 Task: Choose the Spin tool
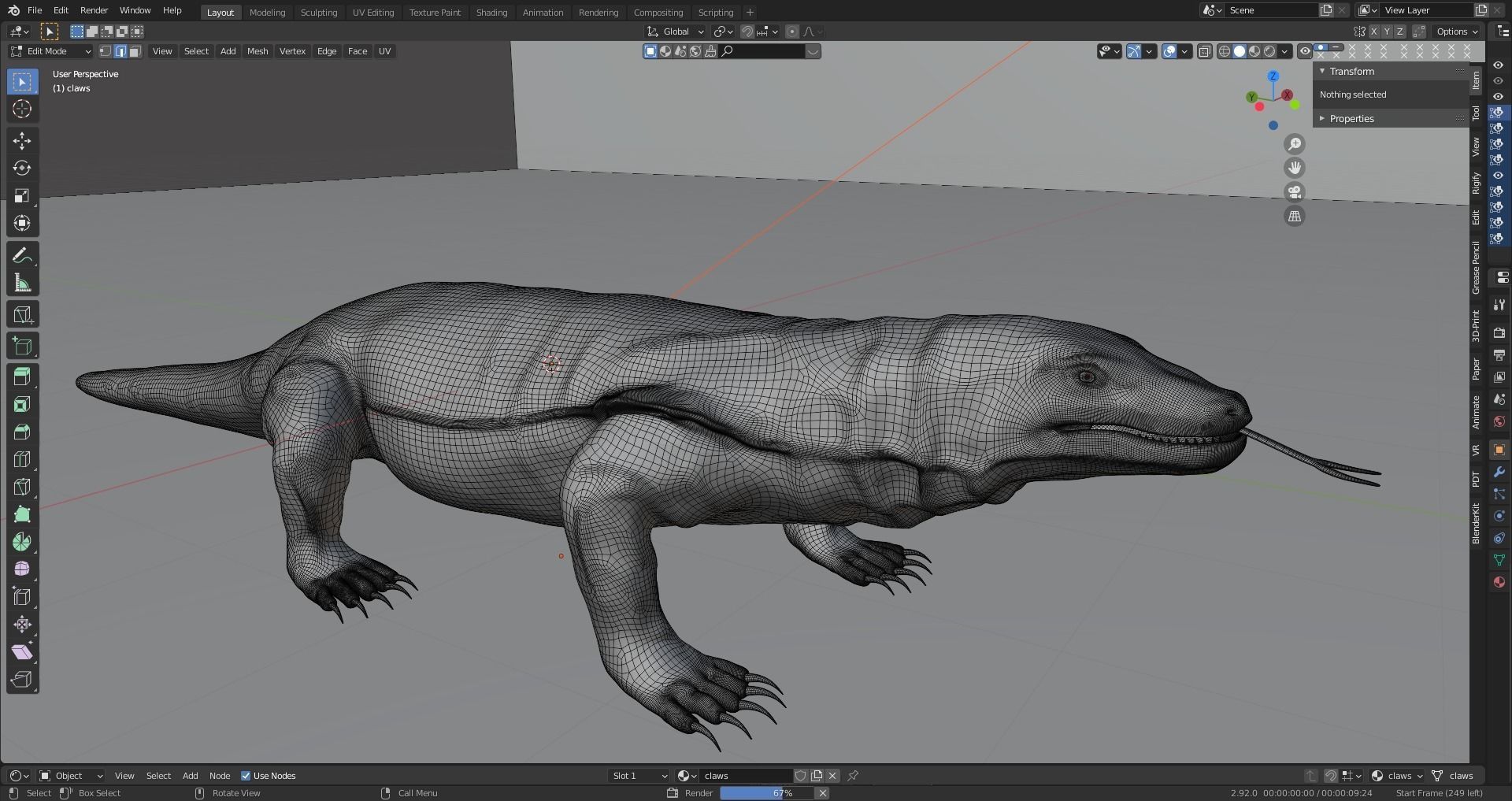click(22, 543)
